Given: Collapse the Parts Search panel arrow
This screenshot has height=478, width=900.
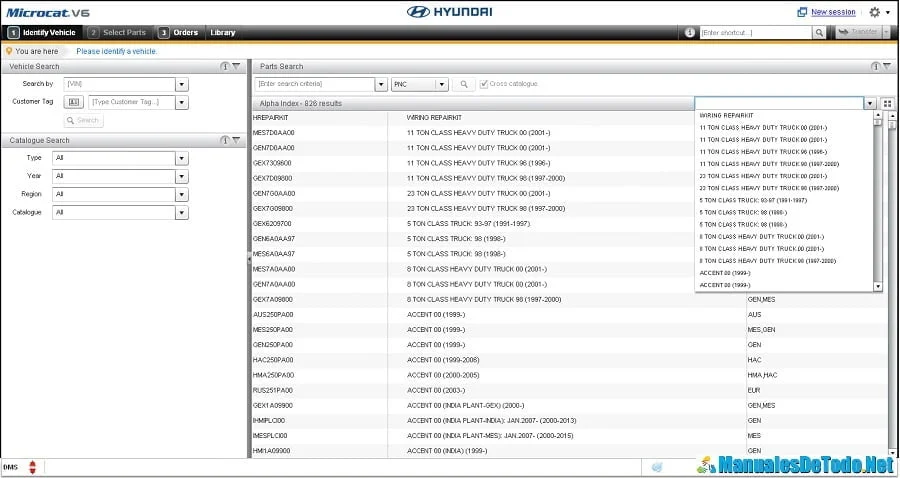Looking at the screenshot, I should [887, 67].
